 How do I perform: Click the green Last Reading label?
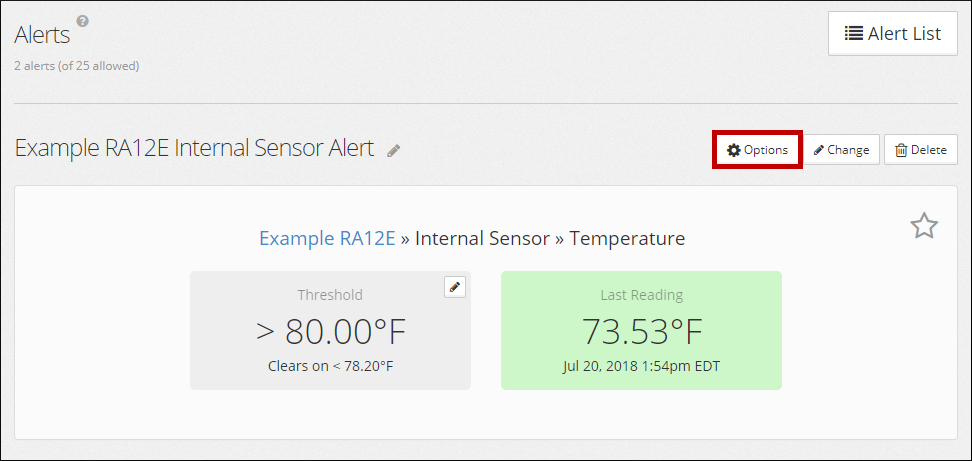(641, 295)
